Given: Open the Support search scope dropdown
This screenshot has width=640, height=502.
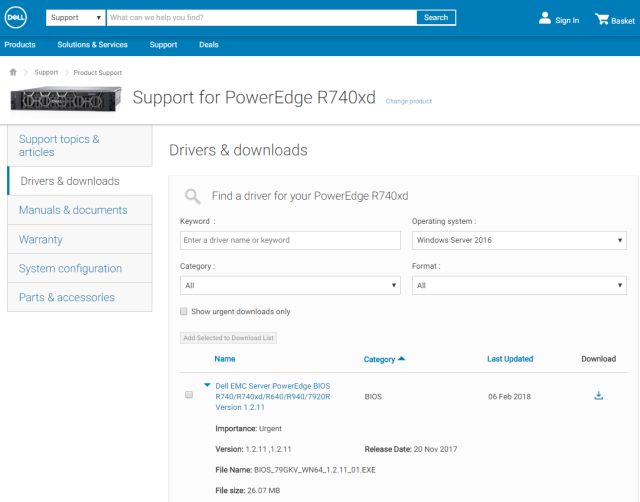Looking at the screenshot, I should tap(76, 18).
